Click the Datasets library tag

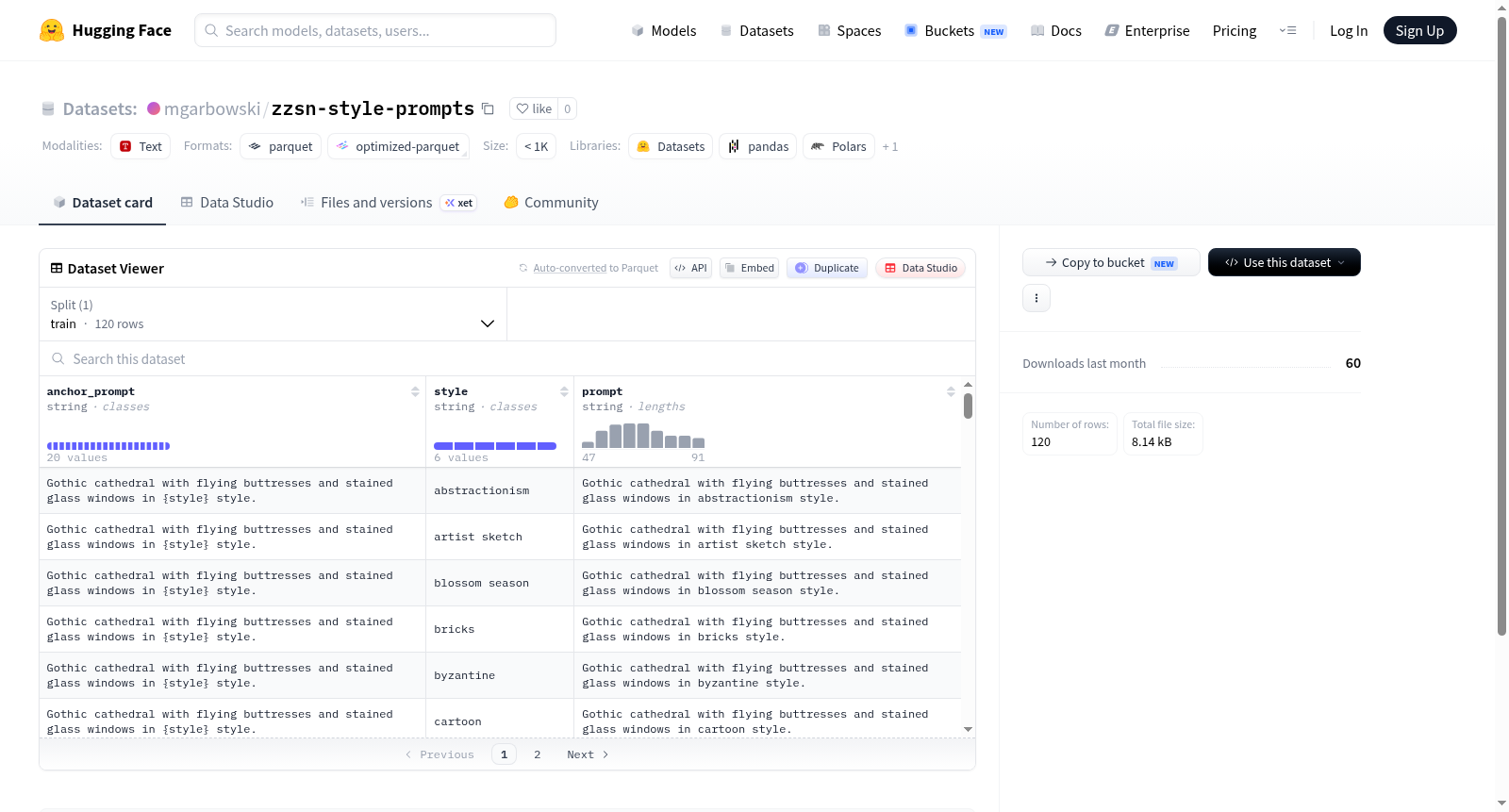pos(672,146)
